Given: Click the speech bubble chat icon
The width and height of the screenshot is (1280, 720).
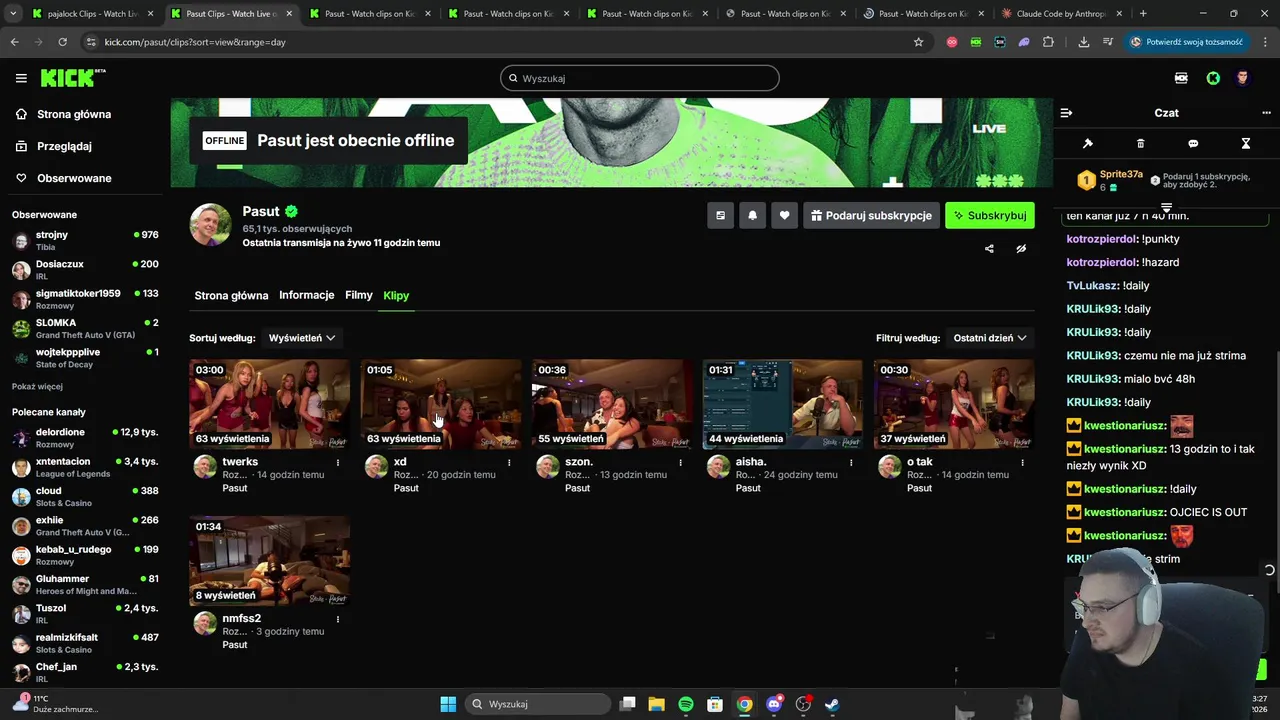Looking at the screenshot, I should point(1193,144).
